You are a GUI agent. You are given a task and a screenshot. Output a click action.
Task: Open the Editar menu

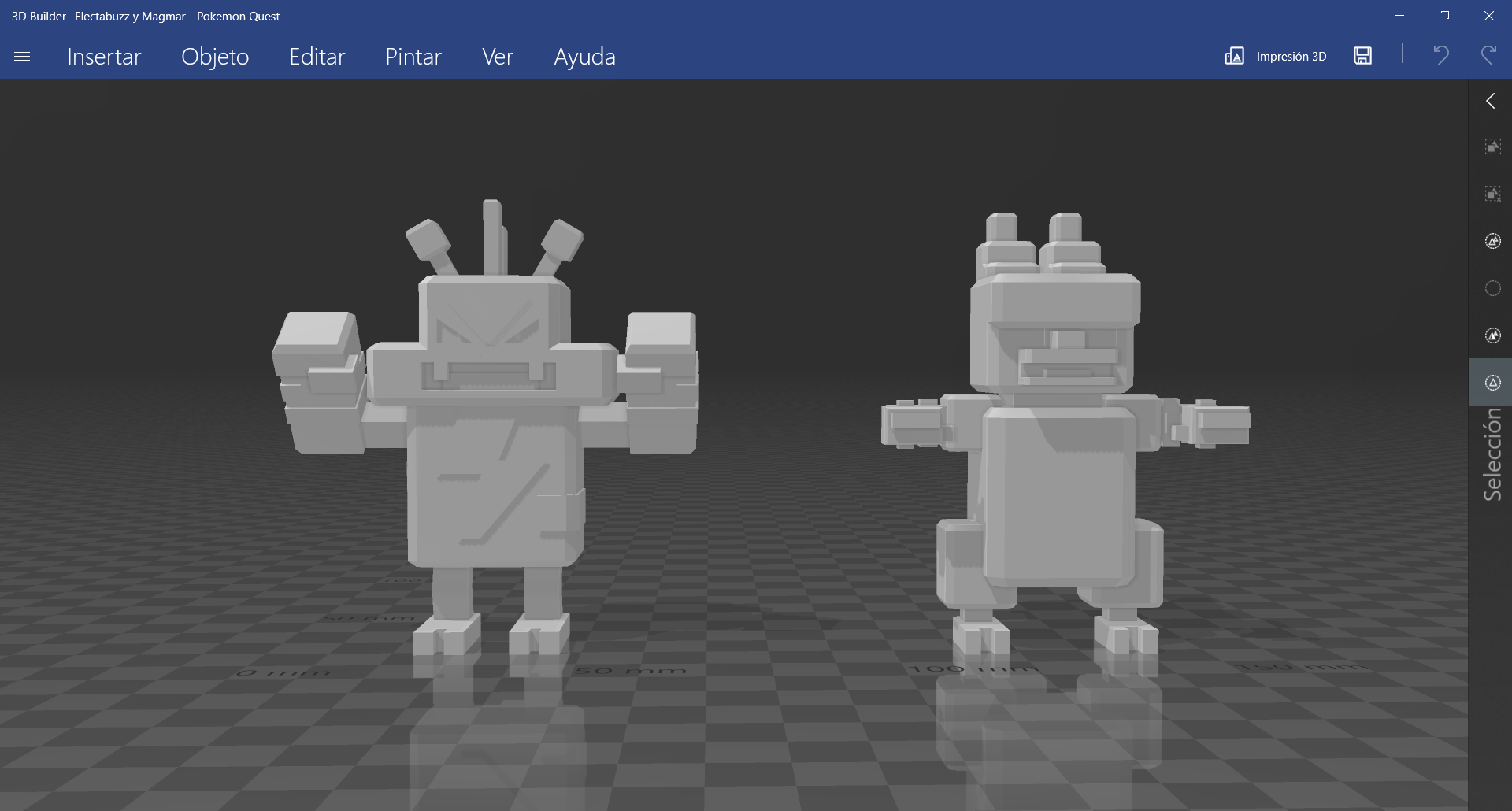[x=317, y=57]
